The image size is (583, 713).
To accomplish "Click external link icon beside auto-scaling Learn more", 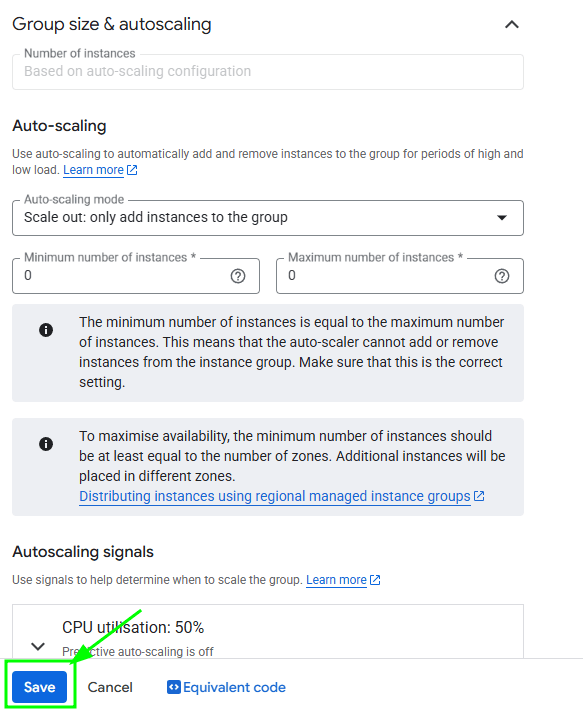I will click(x=132, y=170).
